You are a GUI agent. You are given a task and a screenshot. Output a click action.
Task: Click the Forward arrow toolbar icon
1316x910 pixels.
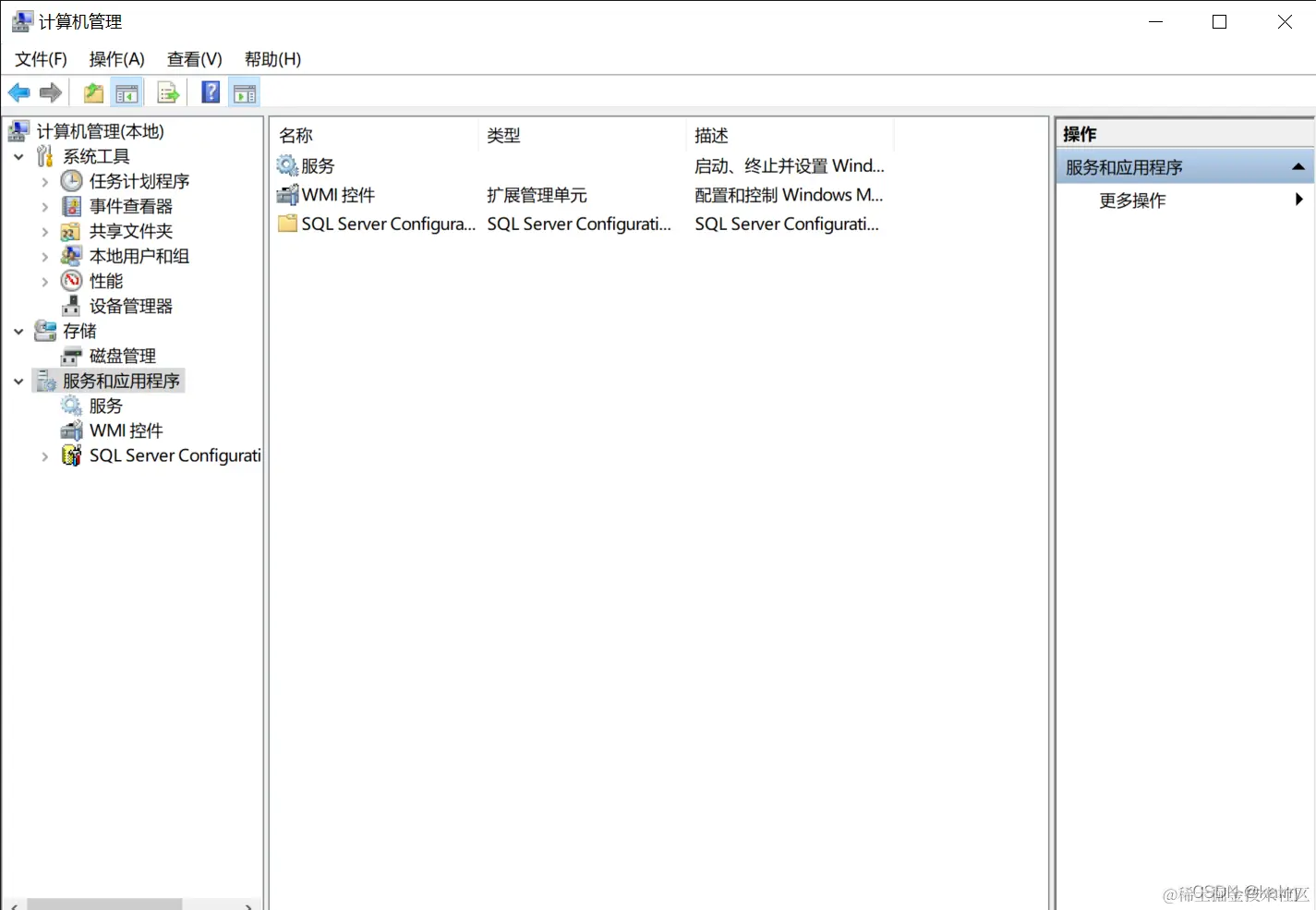coord(51,92)
